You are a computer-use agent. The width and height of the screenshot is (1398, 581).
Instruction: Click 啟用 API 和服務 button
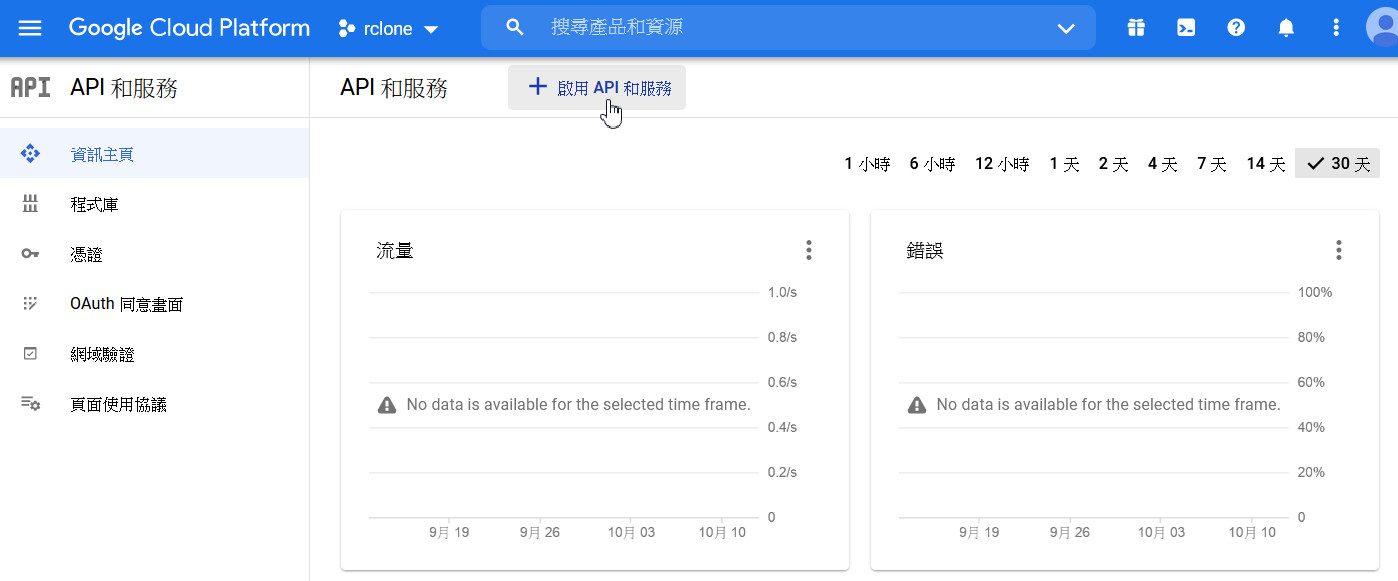(597, 88)
